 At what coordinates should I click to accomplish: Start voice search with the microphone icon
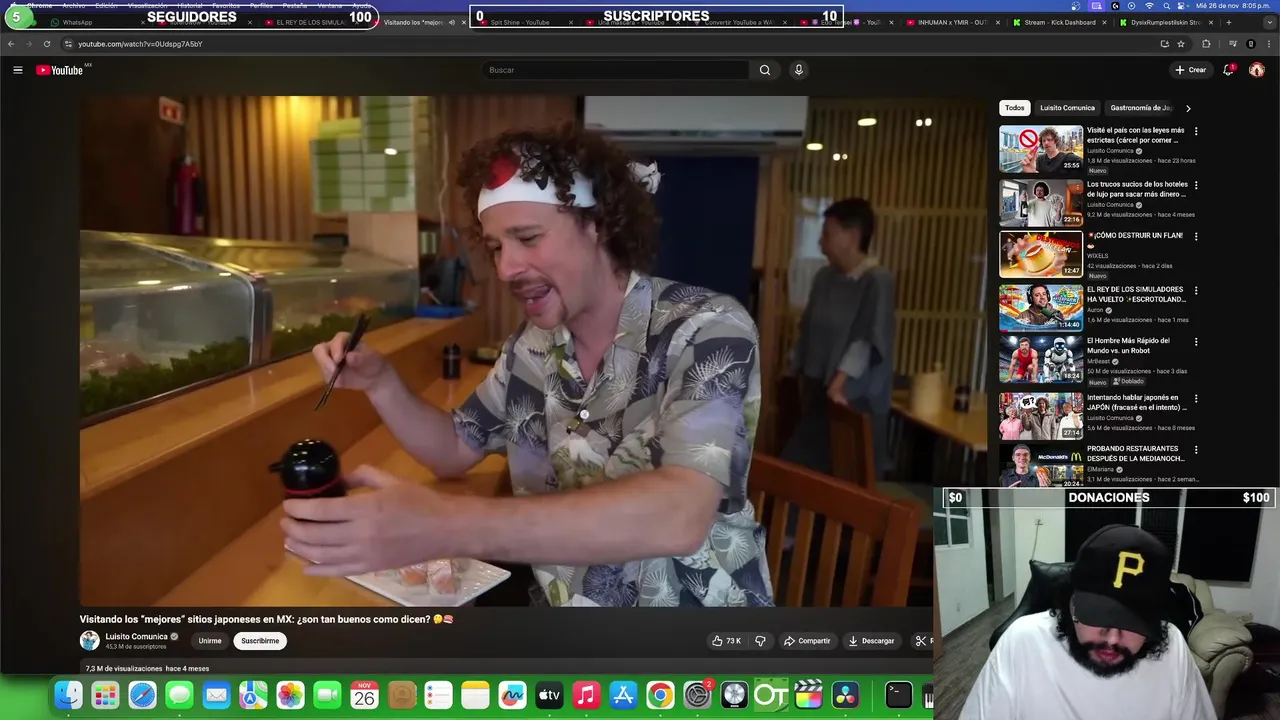(798, 70)
